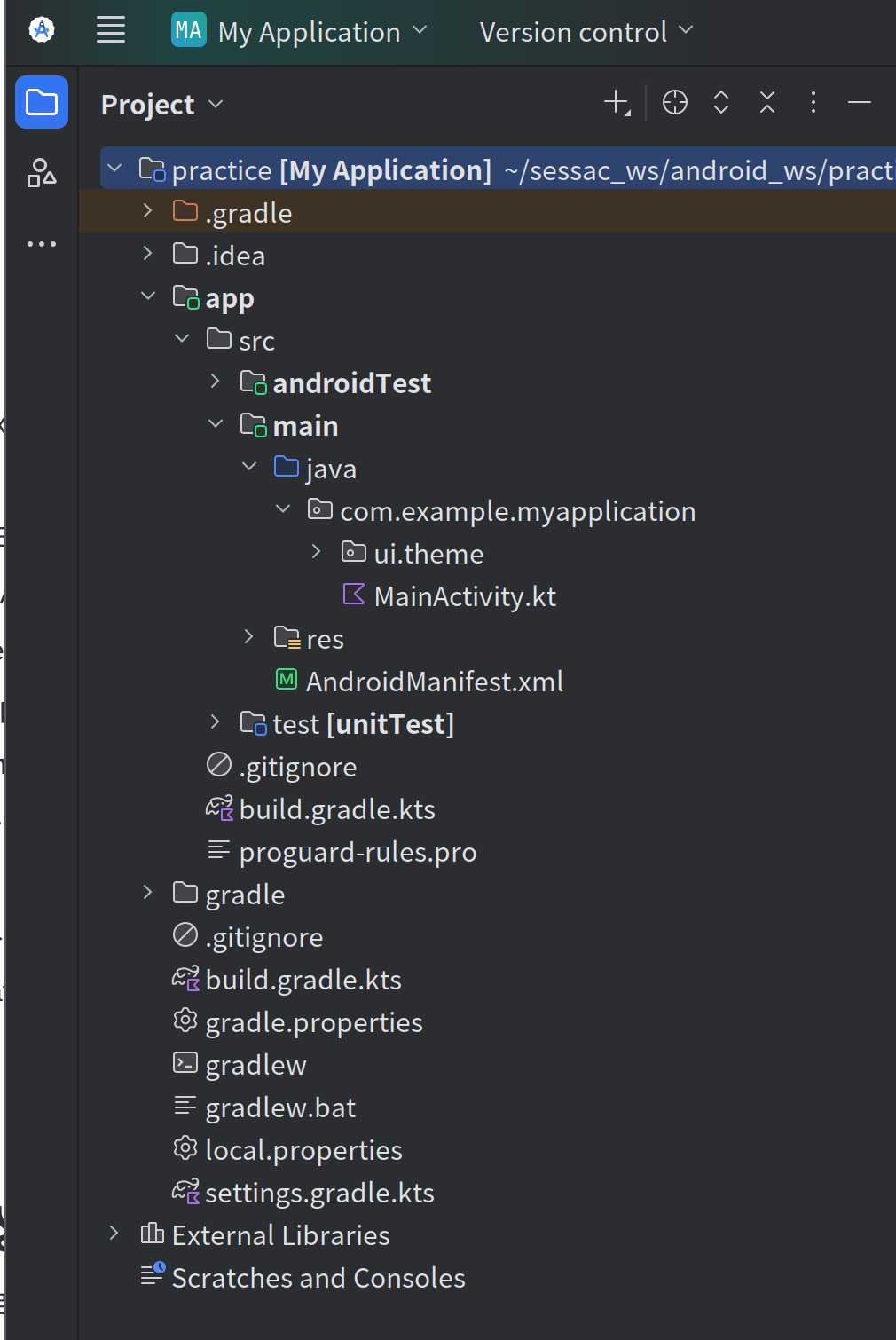Image resolution: width=896 pixels, height=1340 pixels.
Task: Open the Version control dropdown
Action: [x=586, y=32]
